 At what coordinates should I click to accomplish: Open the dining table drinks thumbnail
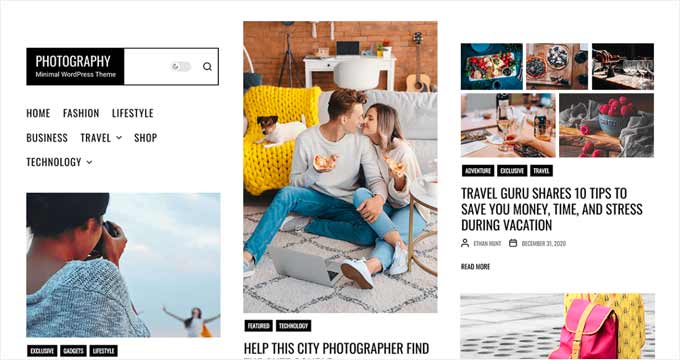tap(508, 125)
